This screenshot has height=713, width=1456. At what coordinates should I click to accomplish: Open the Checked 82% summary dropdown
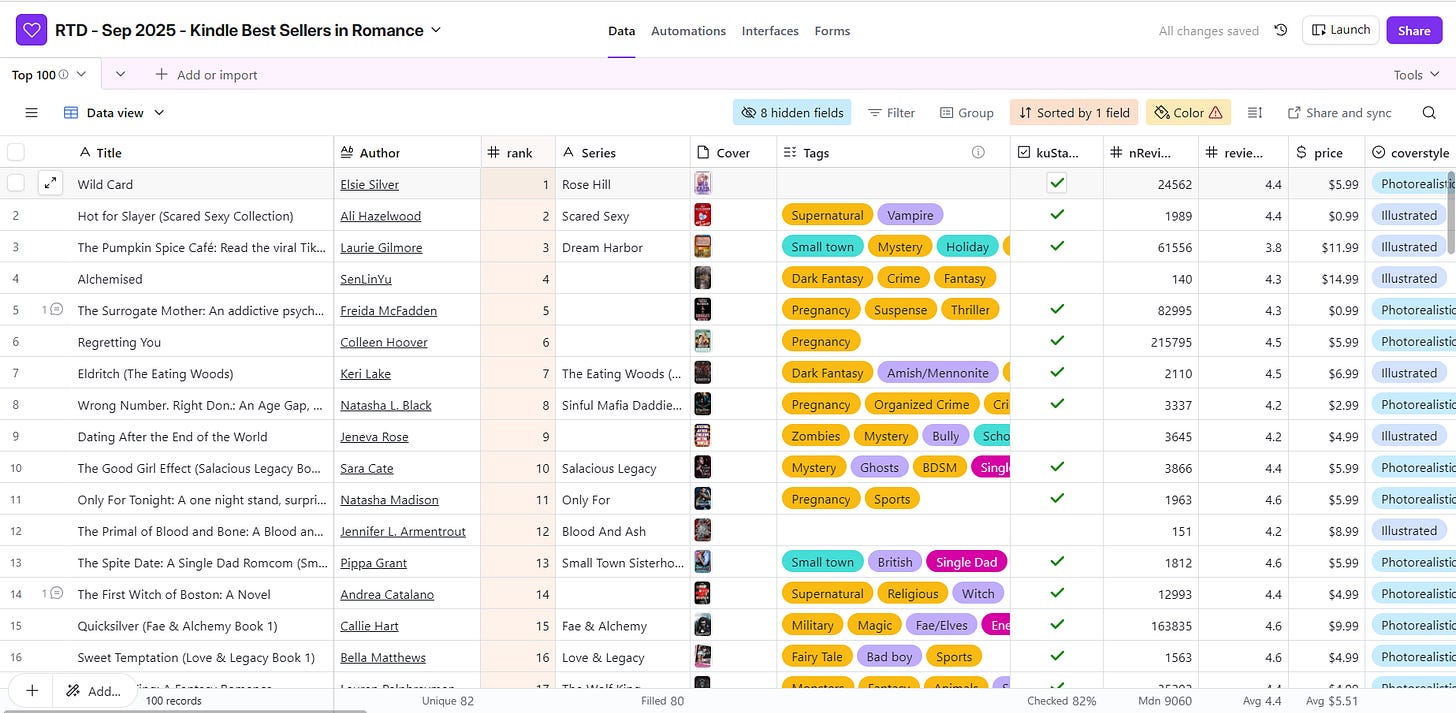(1061, 701)
